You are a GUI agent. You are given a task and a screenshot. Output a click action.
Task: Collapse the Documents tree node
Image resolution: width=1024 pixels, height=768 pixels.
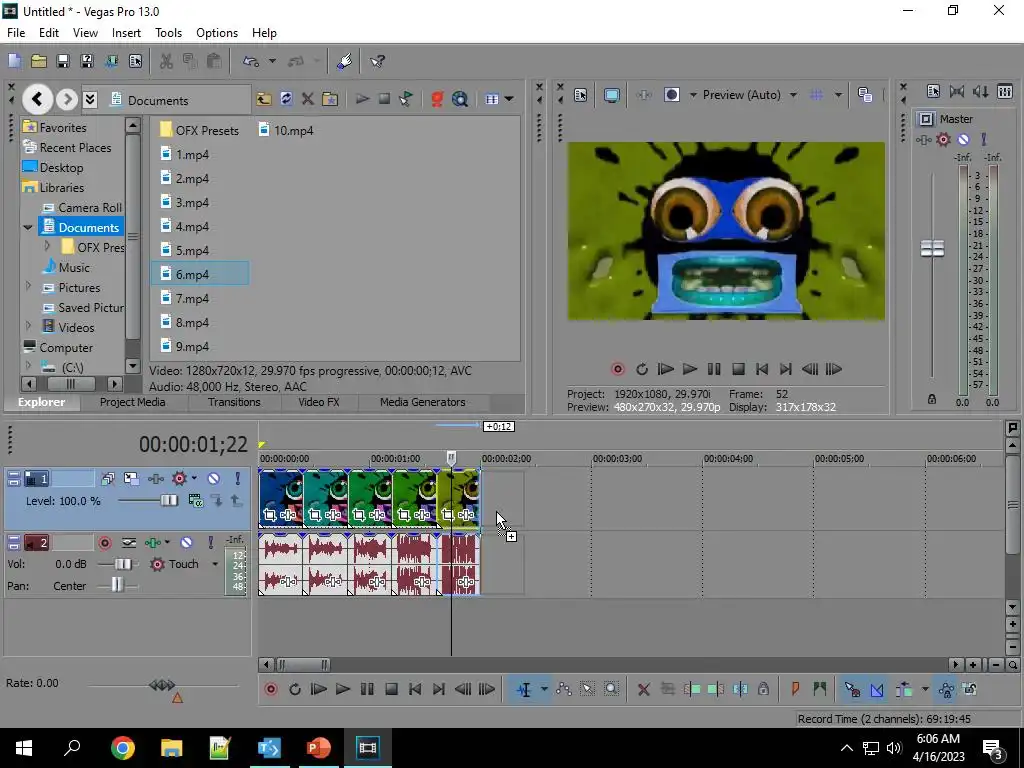pyautogui.click(x=27, y=227)
